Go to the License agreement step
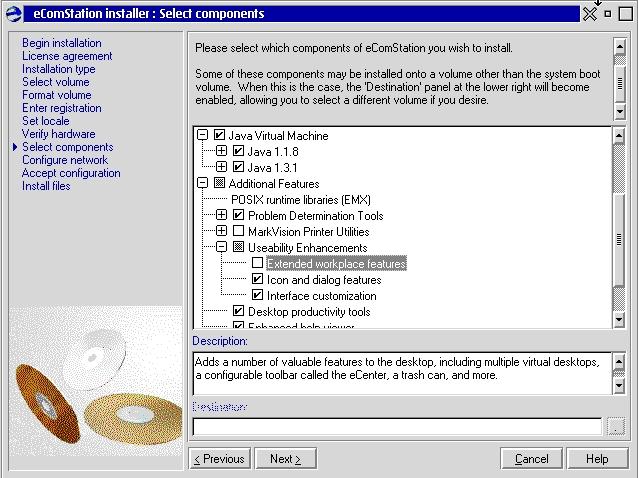This screenshot has height=478, width=638. coord(67,56)
